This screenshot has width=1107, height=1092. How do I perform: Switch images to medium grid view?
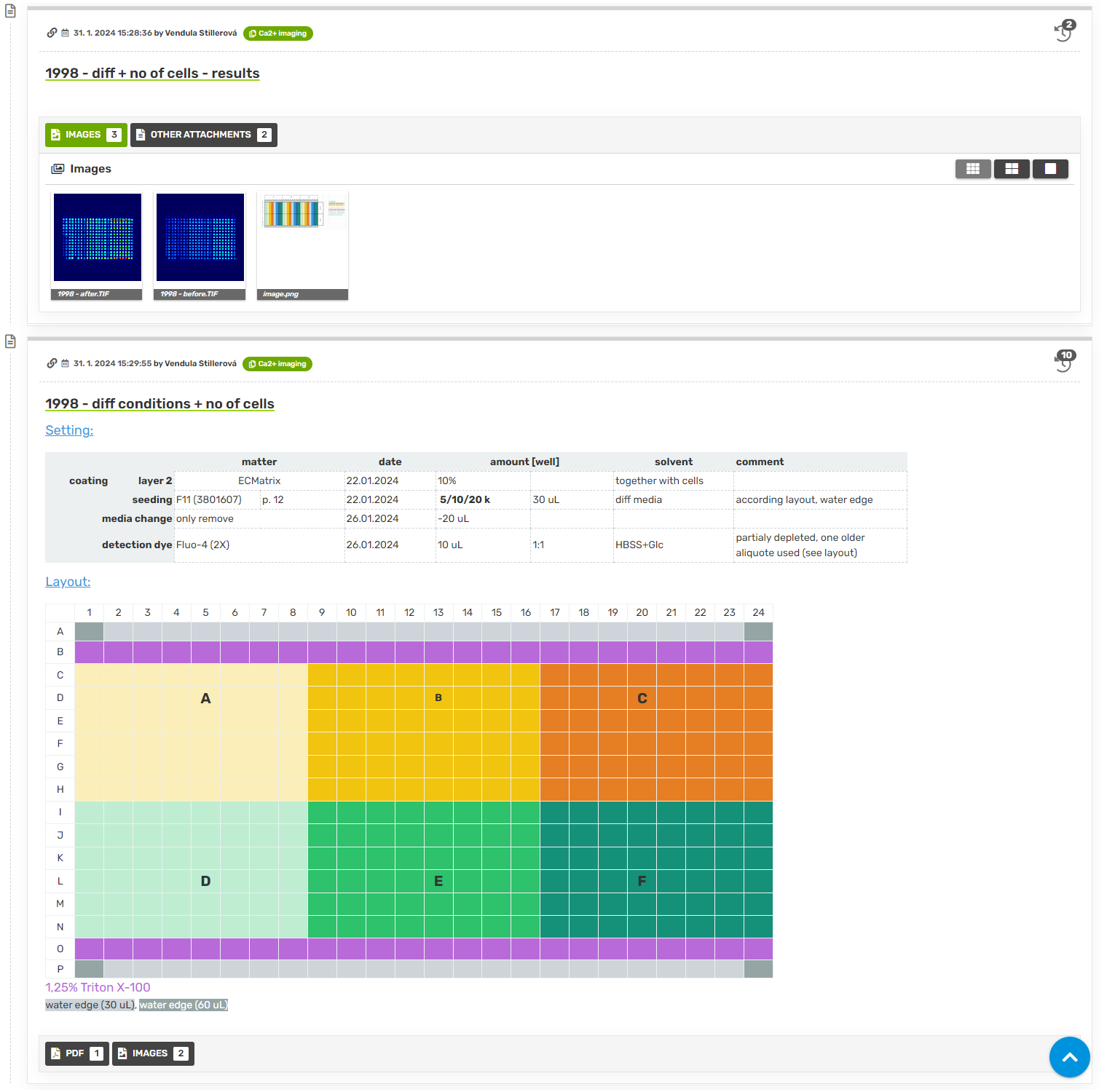click(x=1011, y=169)
